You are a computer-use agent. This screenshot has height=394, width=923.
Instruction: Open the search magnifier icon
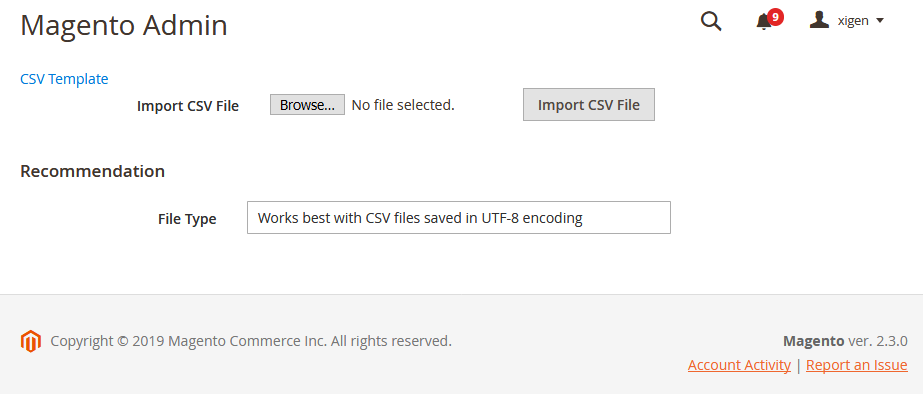tap(711, 21)
